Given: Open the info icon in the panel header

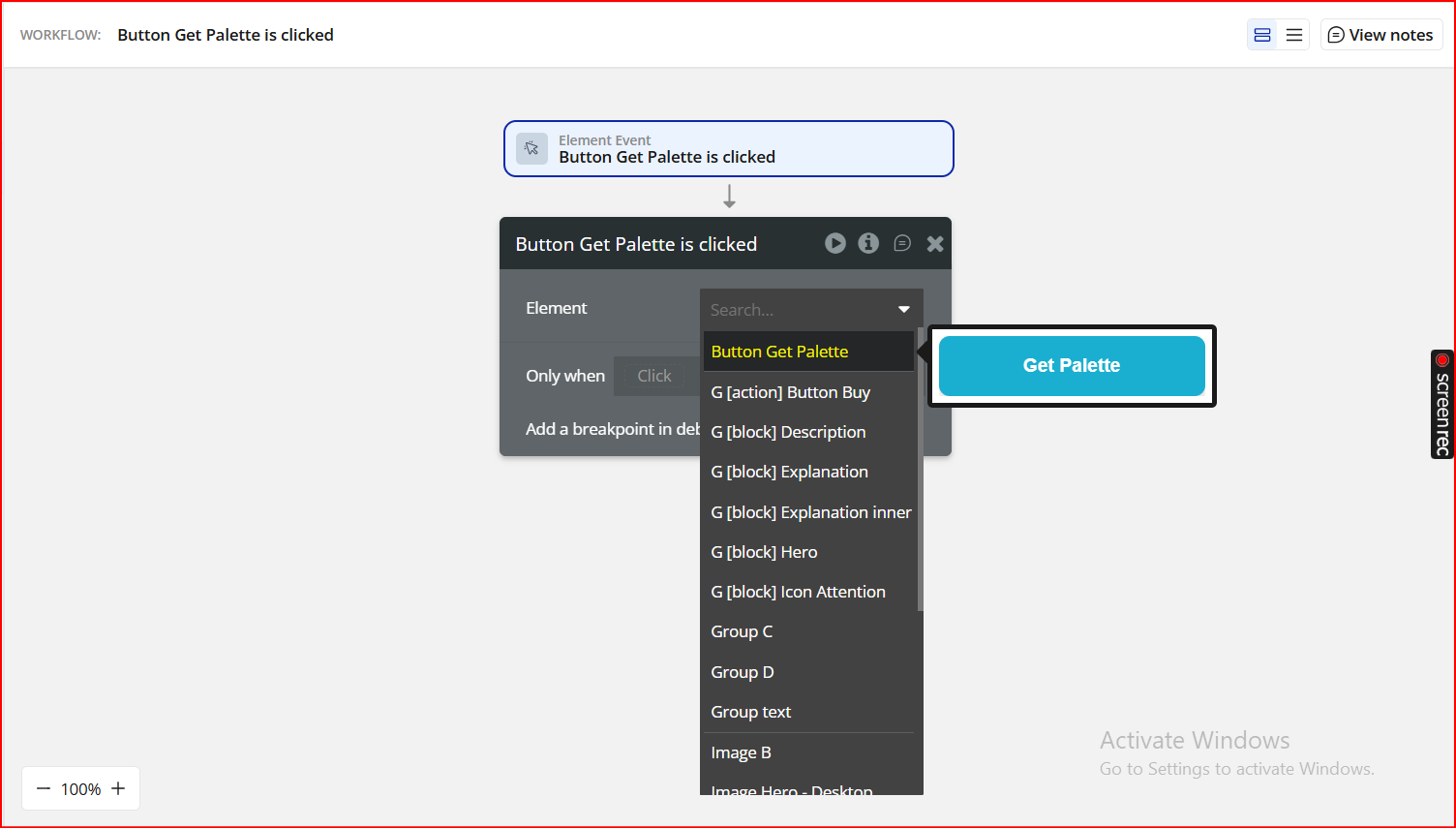Looking at the screenshot, I should coord(868,243).
